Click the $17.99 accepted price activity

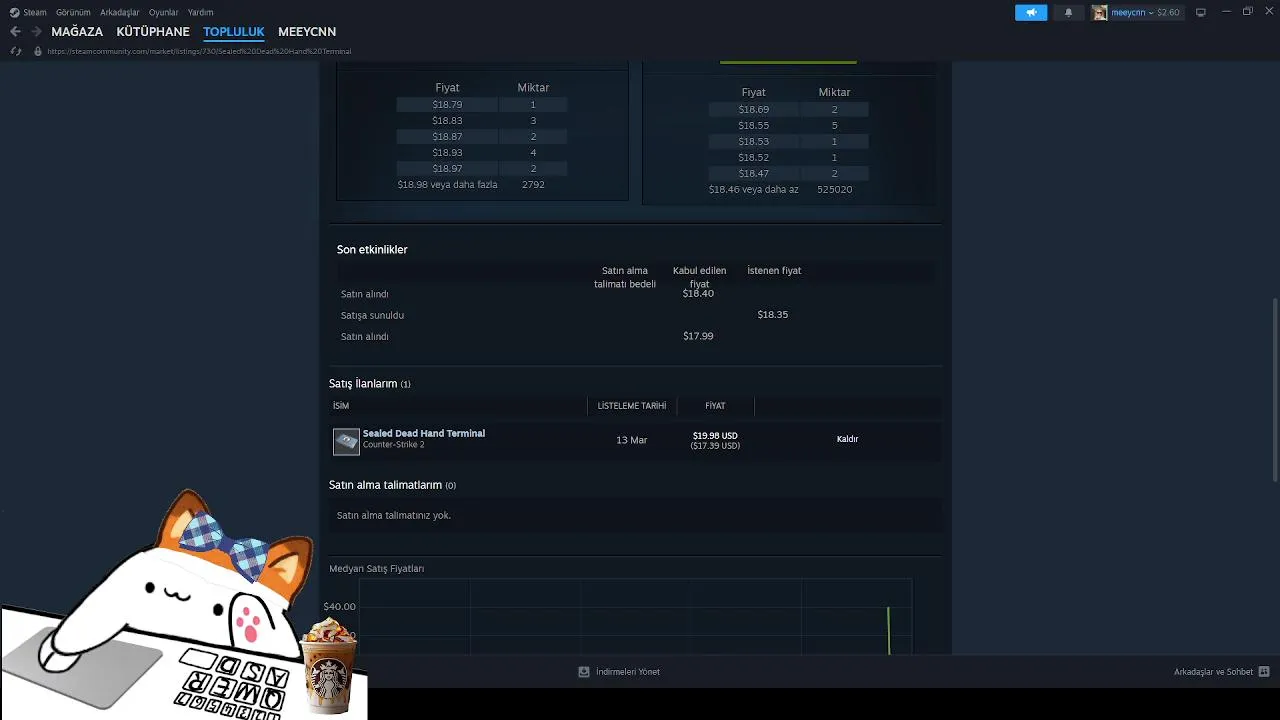(698, 336)
